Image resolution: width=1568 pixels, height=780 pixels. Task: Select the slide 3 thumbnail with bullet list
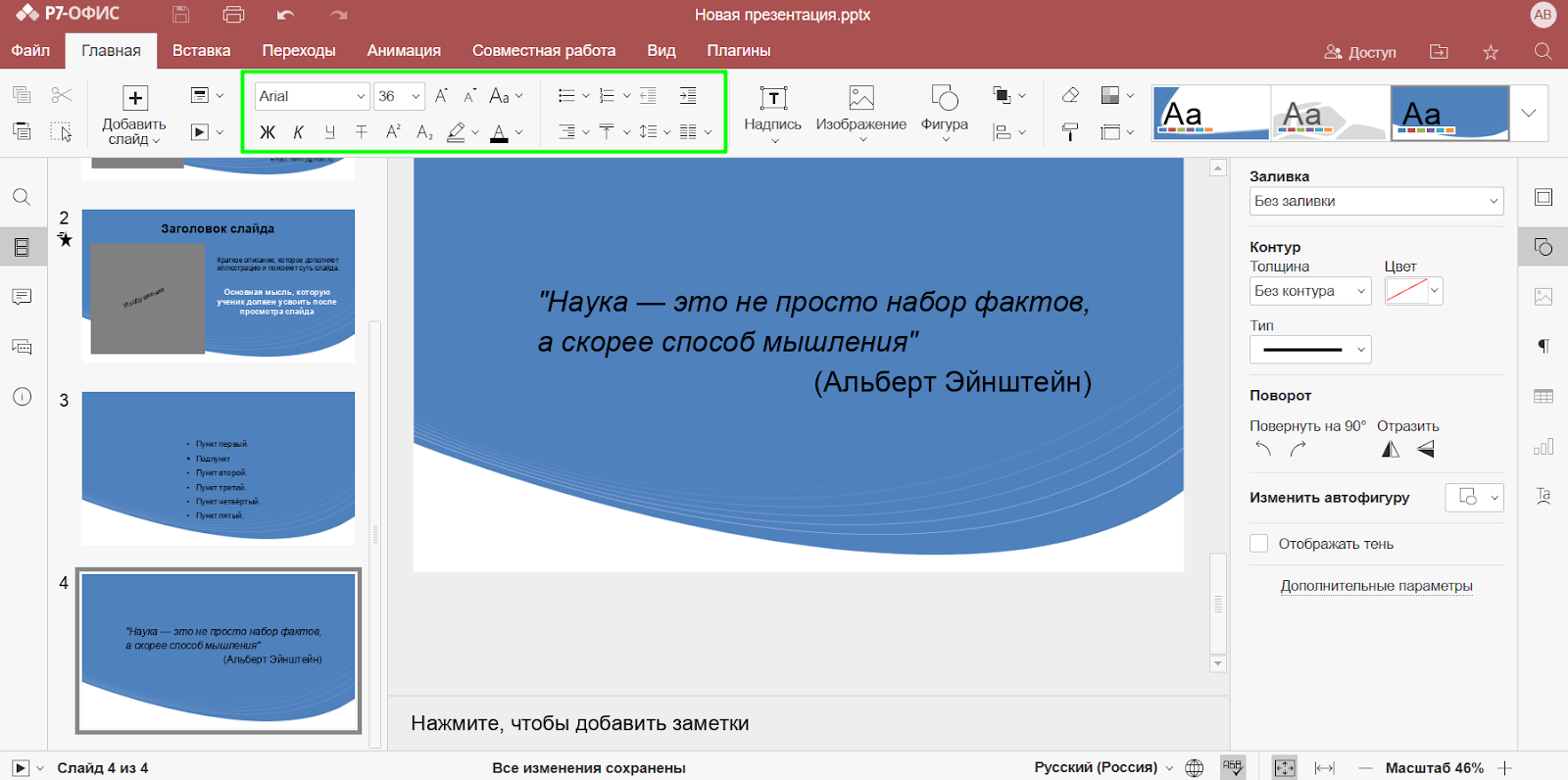tap(219, 468)
